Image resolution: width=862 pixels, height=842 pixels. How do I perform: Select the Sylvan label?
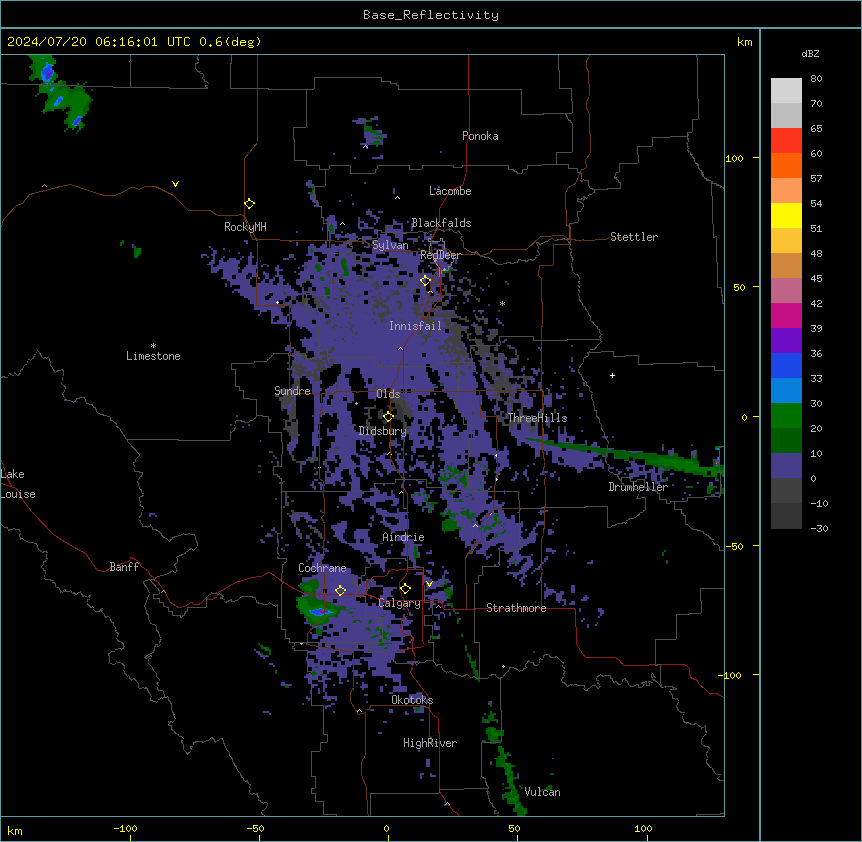pyautogui.click(x=390, y=245)
